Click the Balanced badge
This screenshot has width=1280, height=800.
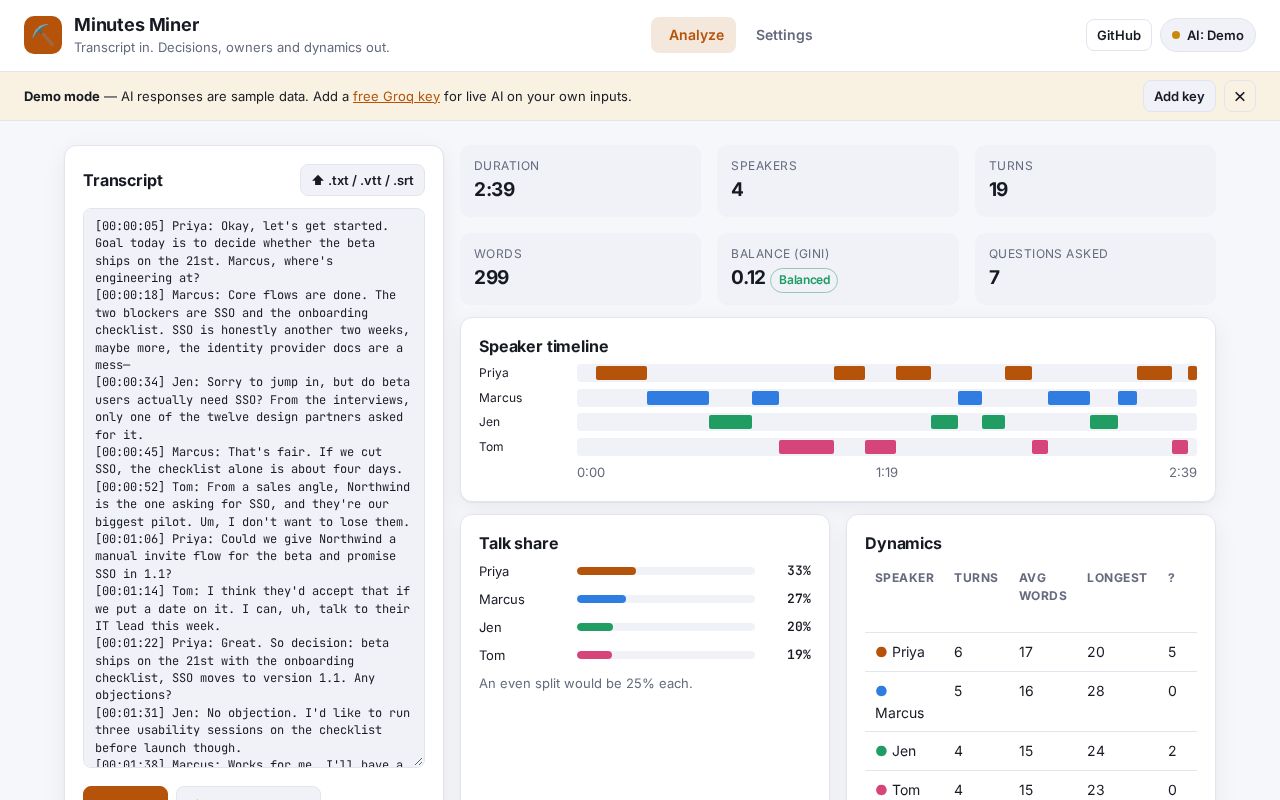point(804,280)
